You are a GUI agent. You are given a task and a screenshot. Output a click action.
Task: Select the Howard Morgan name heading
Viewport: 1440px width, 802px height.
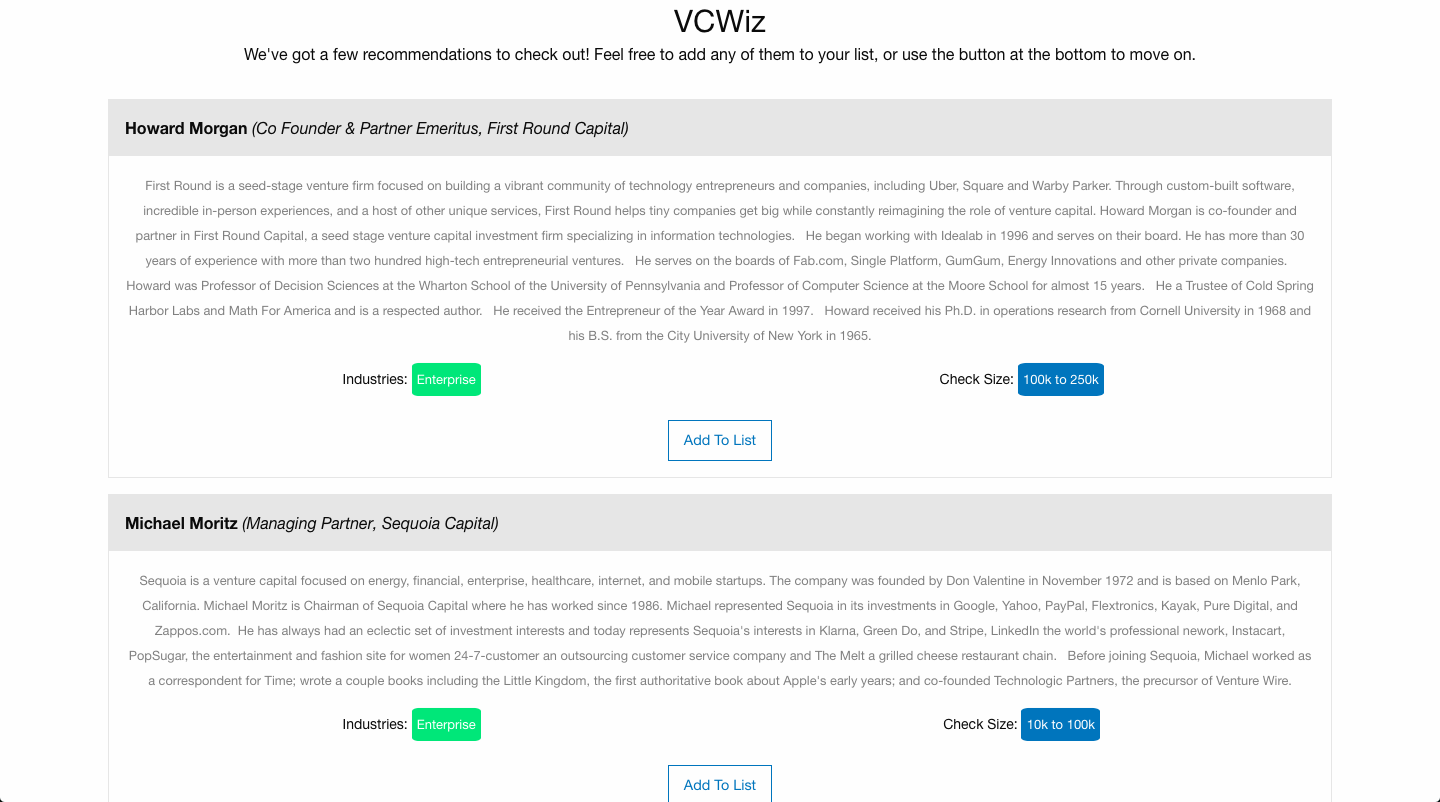186,128
